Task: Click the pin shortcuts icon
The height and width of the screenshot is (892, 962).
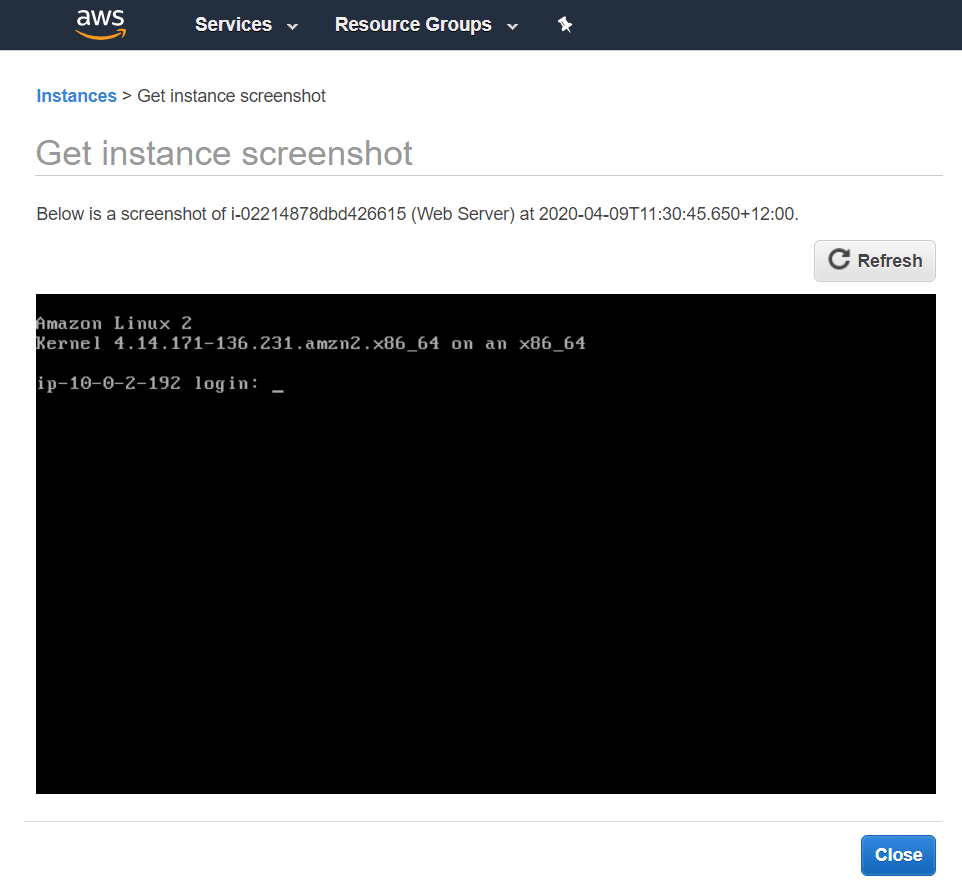Action: (x=565, y=25)
